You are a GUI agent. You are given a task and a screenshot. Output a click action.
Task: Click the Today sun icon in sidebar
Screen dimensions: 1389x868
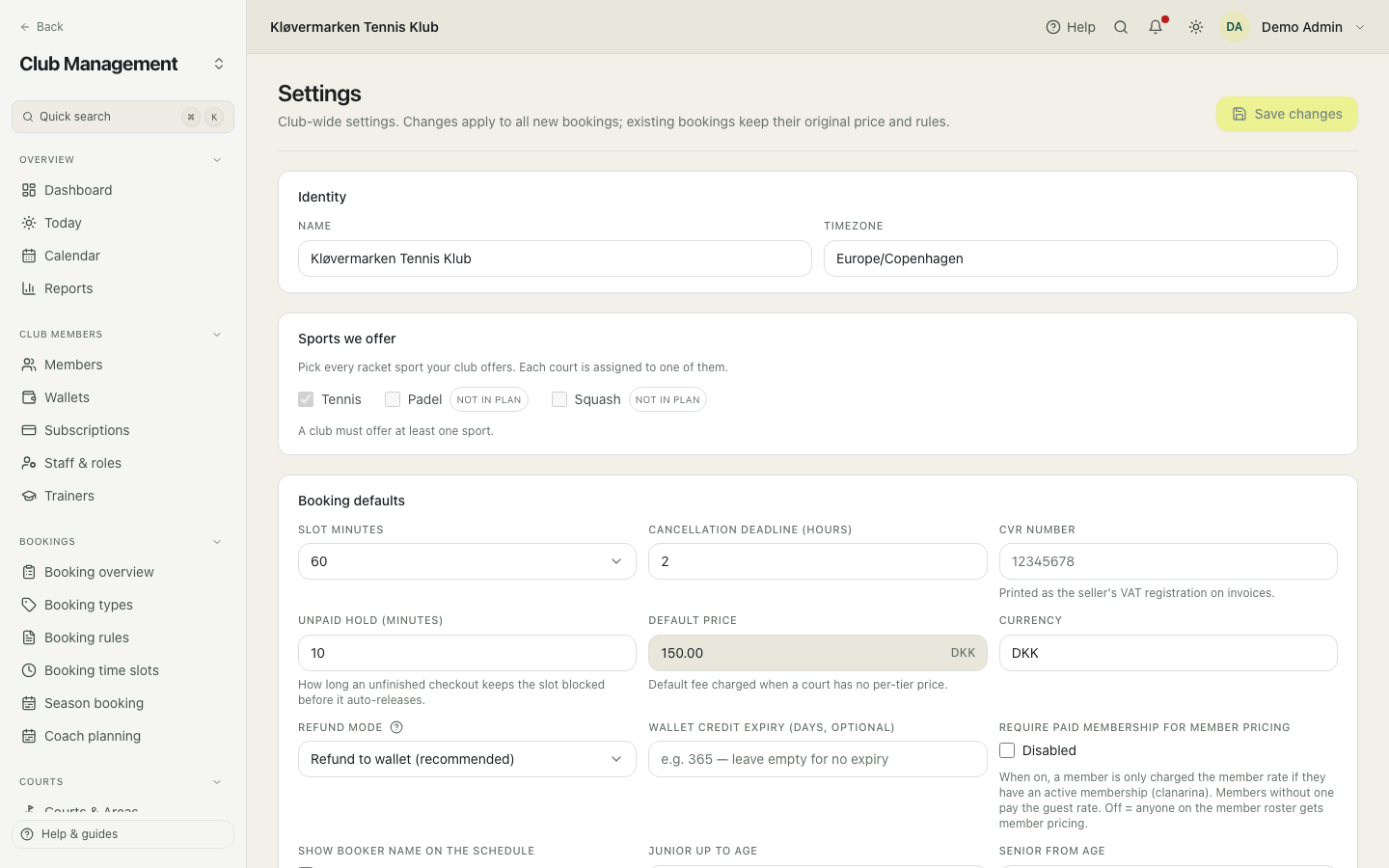[x=29, y=223]
